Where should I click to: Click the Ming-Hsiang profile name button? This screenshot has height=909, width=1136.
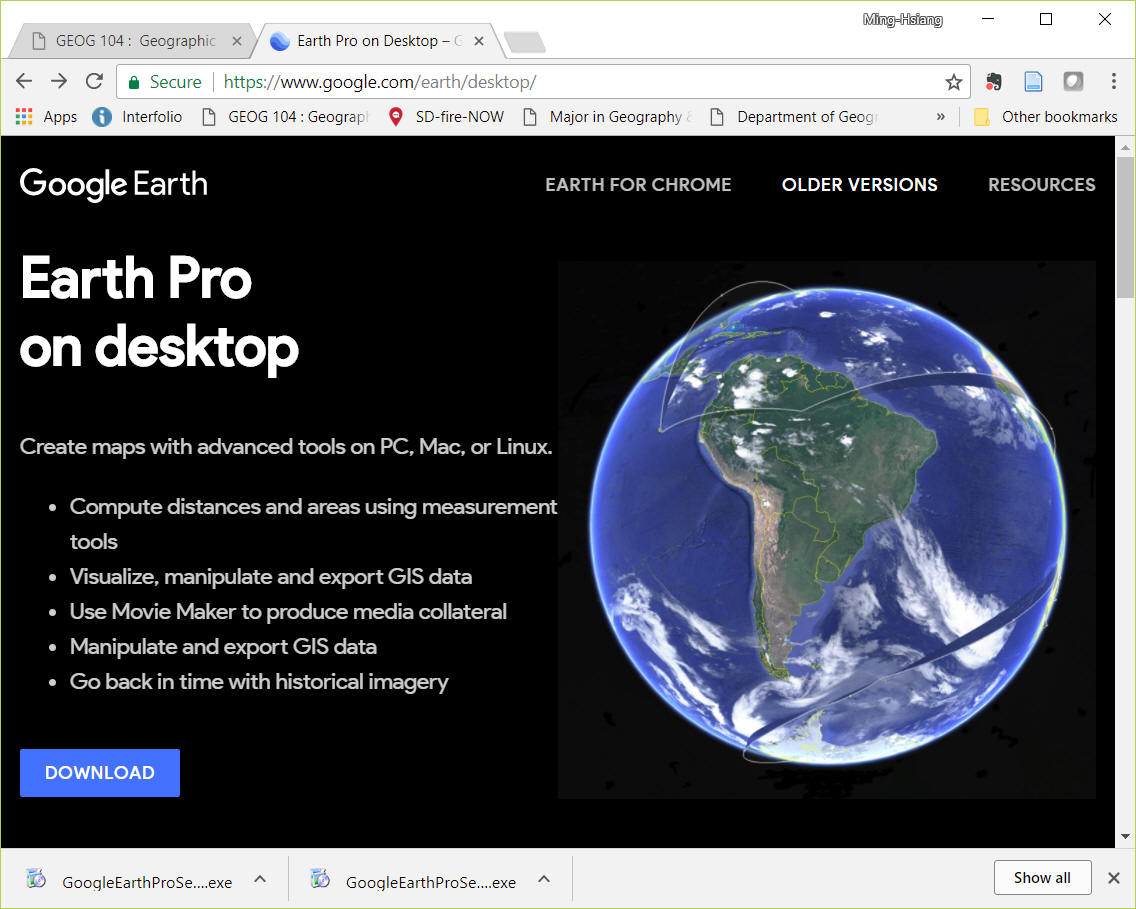point(903,20)
